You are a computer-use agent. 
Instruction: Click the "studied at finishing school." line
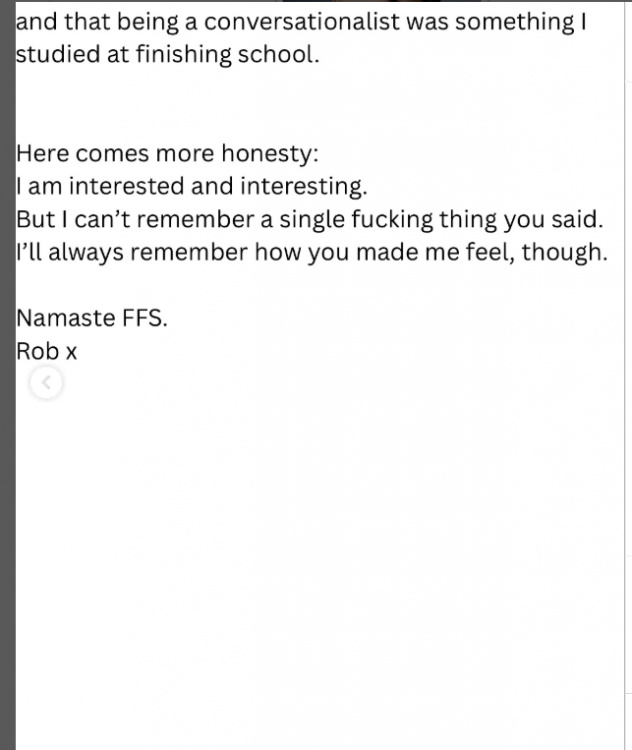pos(167,55)
